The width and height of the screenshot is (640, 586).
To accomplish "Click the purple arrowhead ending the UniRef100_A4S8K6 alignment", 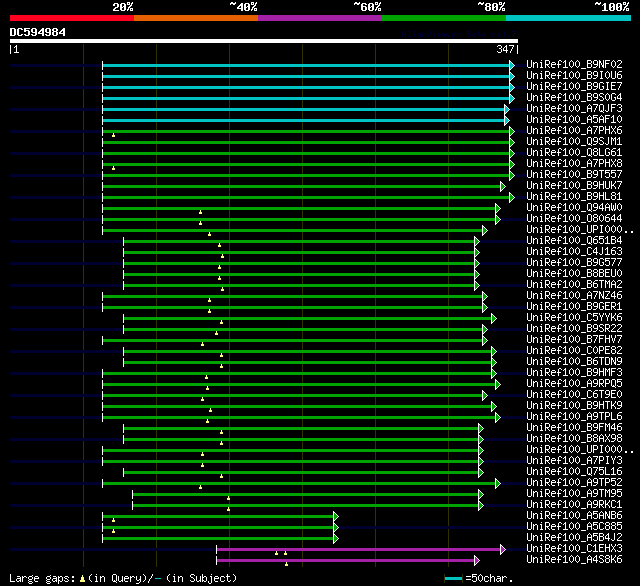I will 477,561.
